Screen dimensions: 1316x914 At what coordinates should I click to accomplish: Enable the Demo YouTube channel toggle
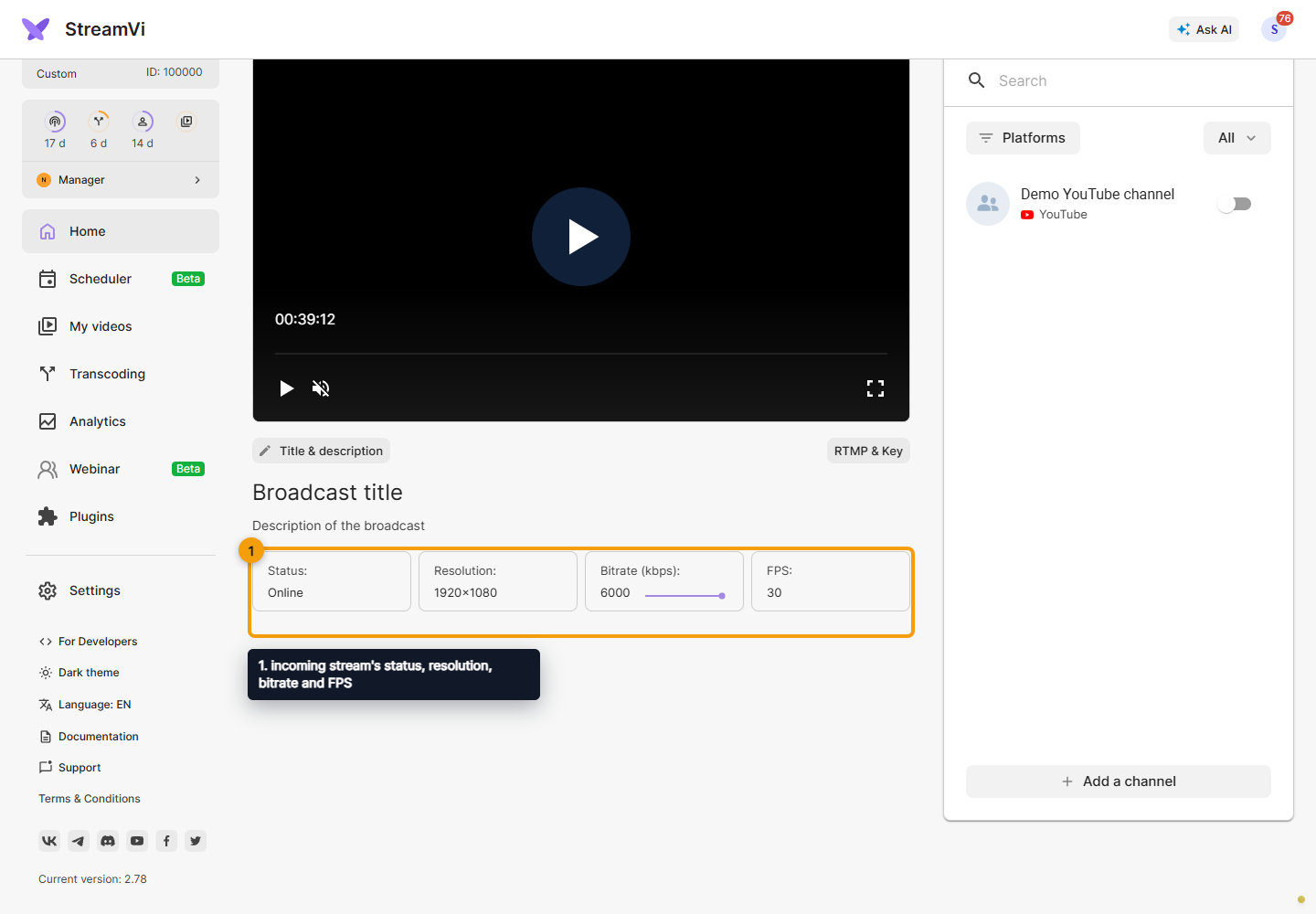pos(1235,204)
